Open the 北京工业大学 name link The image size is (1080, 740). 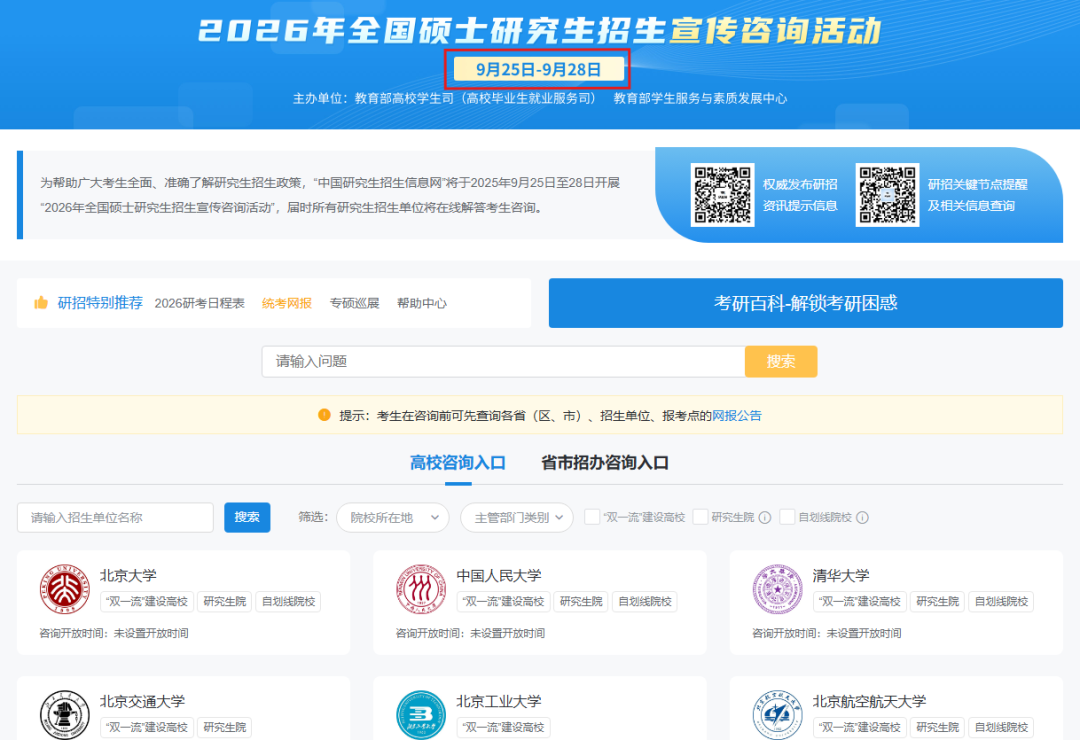click(499, 701)
